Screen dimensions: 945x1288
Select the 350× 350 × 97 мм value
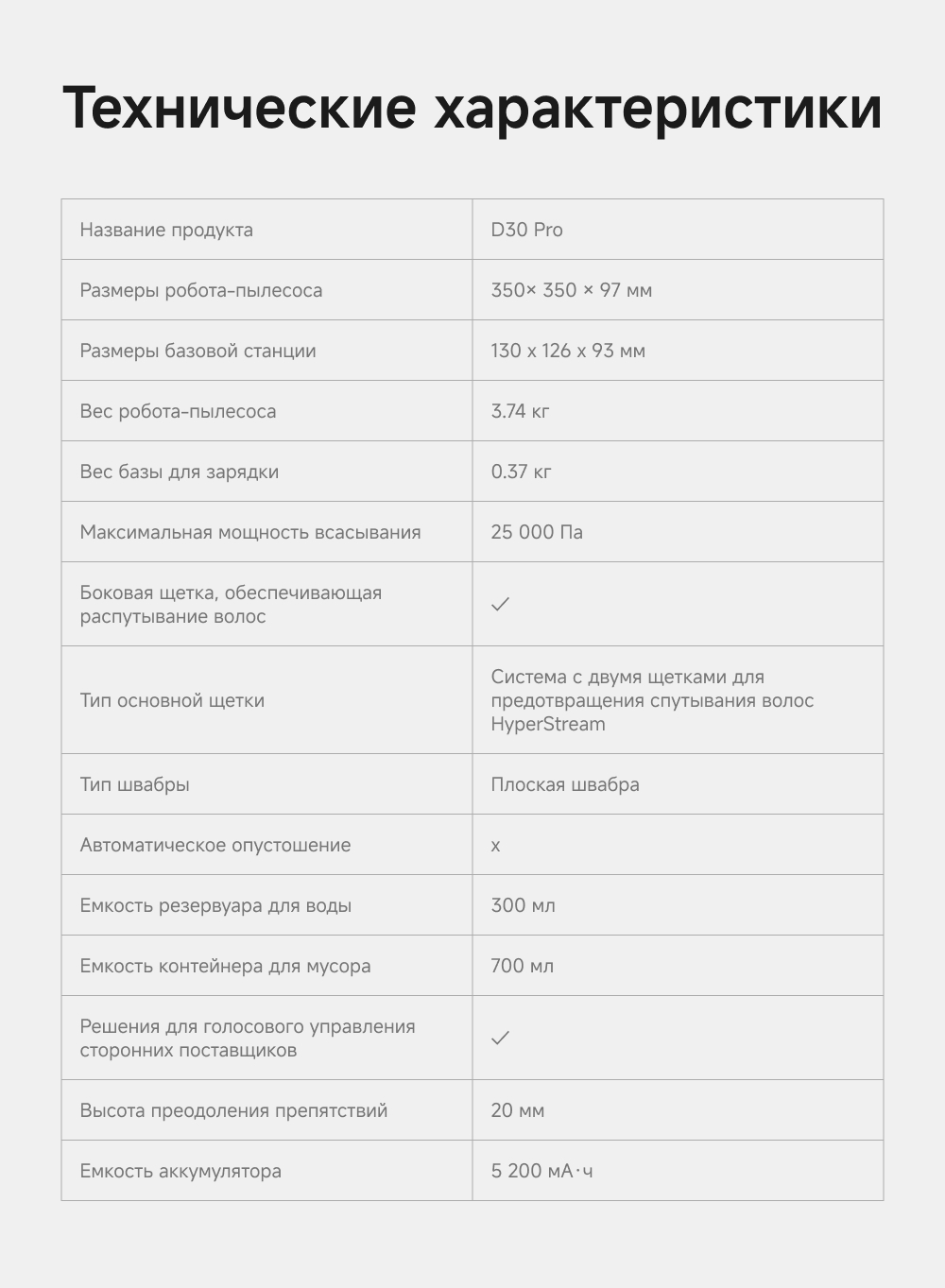point(571,290)
